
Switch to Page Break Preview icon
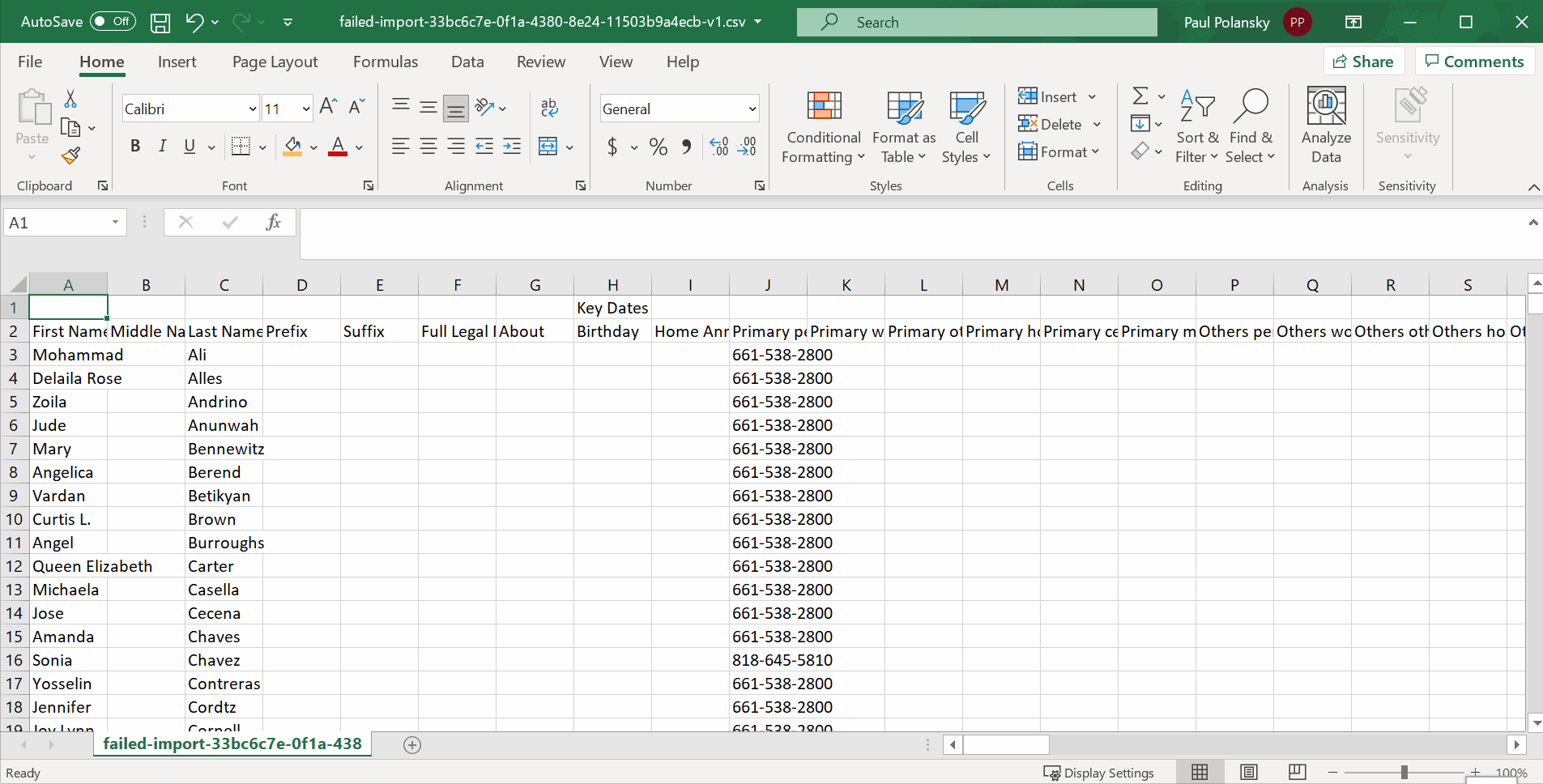pos(1298,773)
